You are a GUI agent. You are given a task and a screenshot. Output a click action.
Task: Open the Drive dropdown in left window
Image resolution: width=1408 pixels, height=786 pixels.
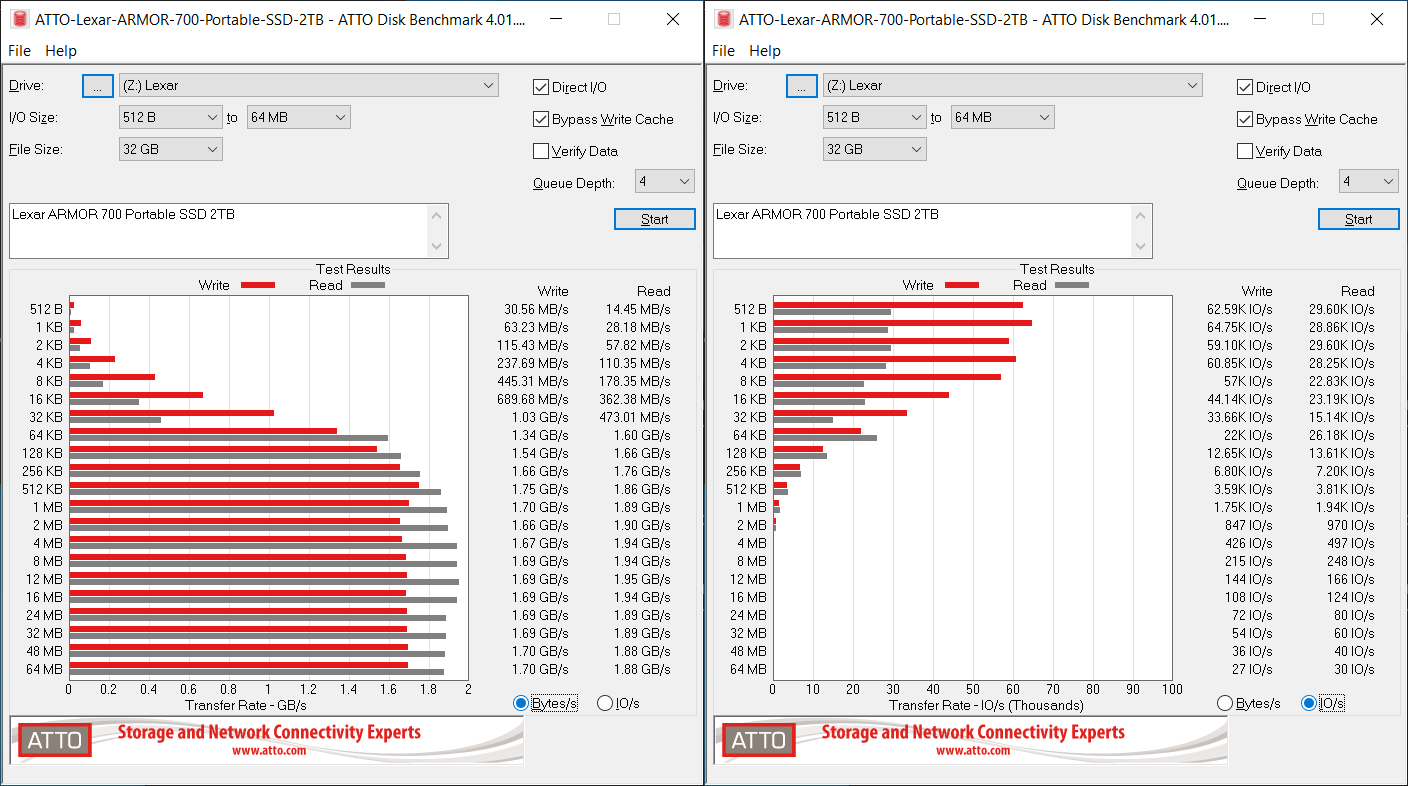[308, 86]
